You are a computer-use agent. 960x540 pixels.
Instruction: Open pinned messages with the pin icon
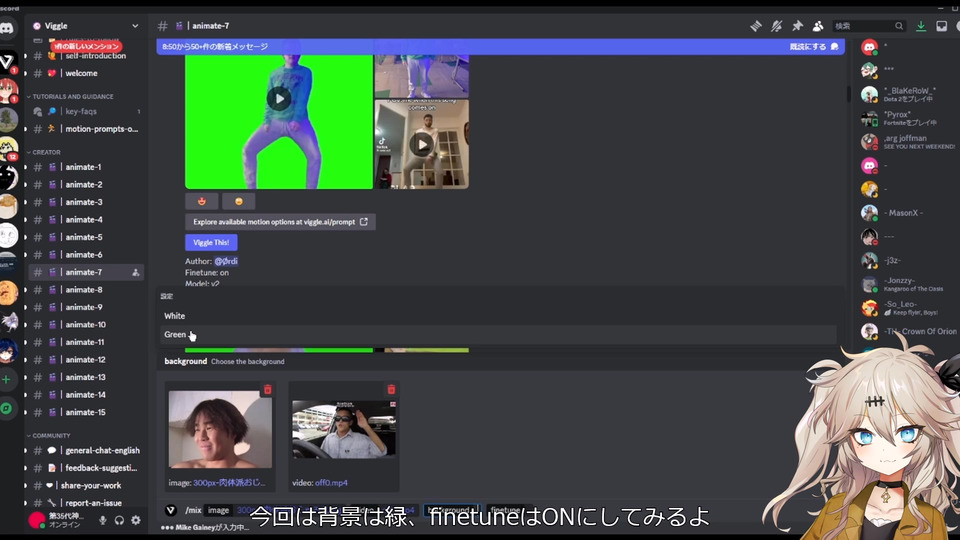[797, 26]
